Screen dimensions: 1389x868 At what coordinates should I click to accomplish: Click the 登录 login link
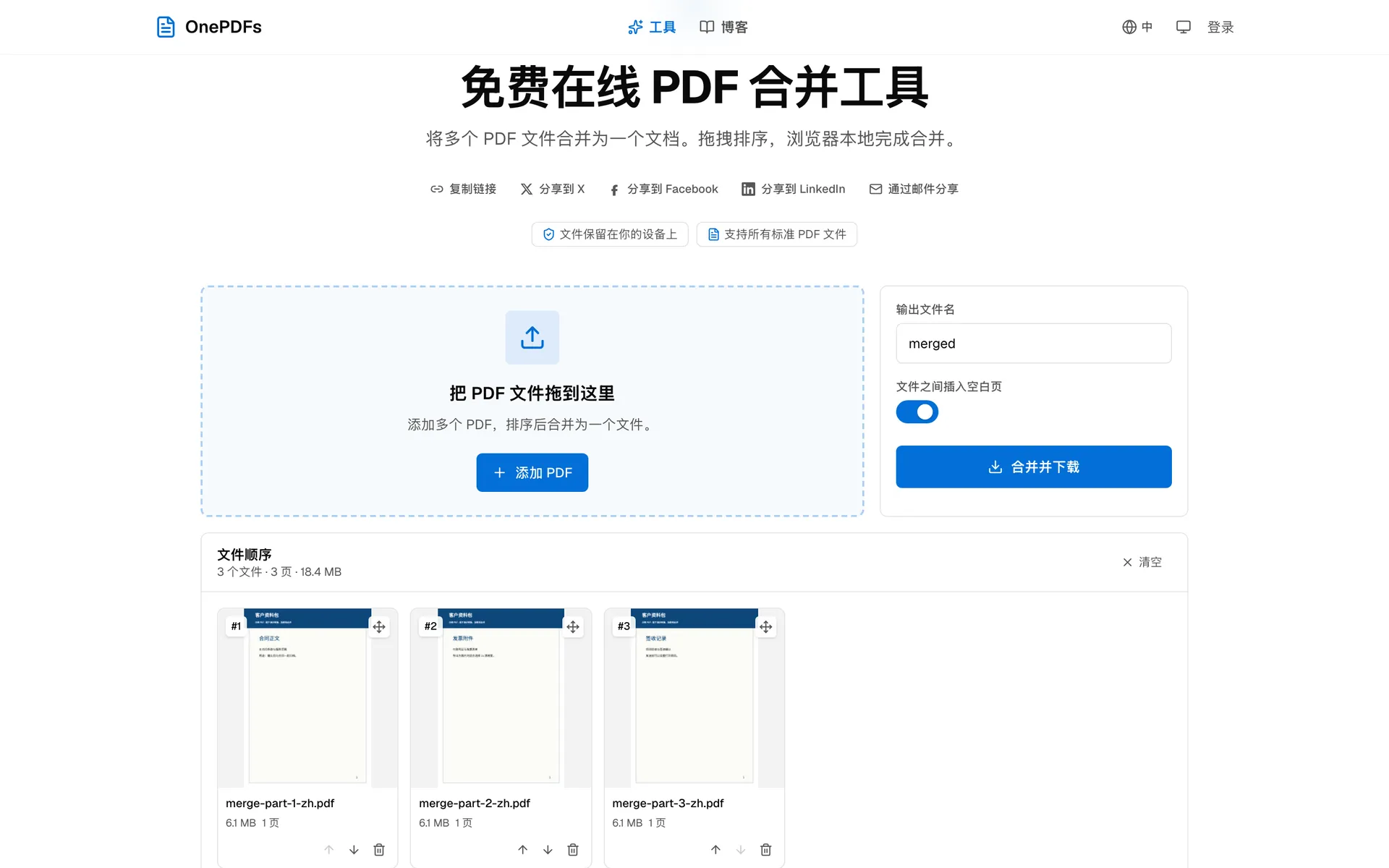pyautogui.click(x=1220, y=27)
